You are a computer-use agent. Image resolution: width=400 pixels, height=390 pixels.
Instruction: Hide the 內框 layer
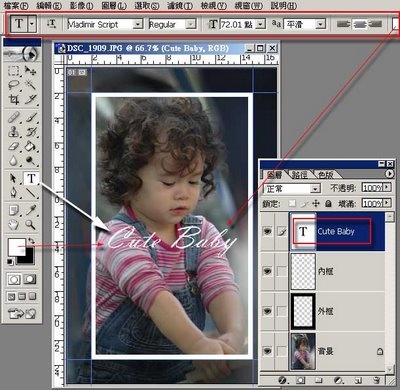267,271
